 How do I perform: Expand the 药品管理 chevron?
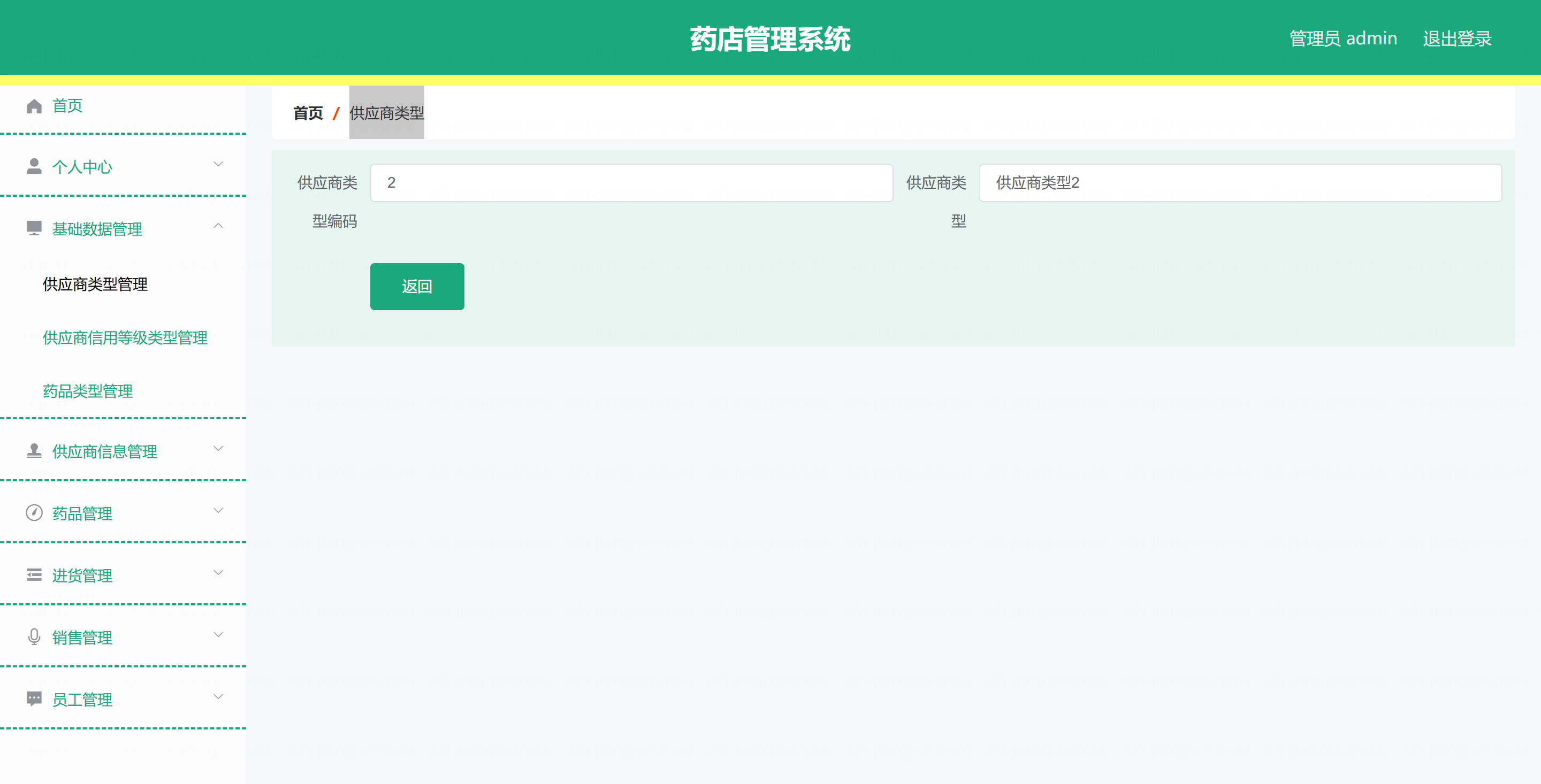point(218,511)
